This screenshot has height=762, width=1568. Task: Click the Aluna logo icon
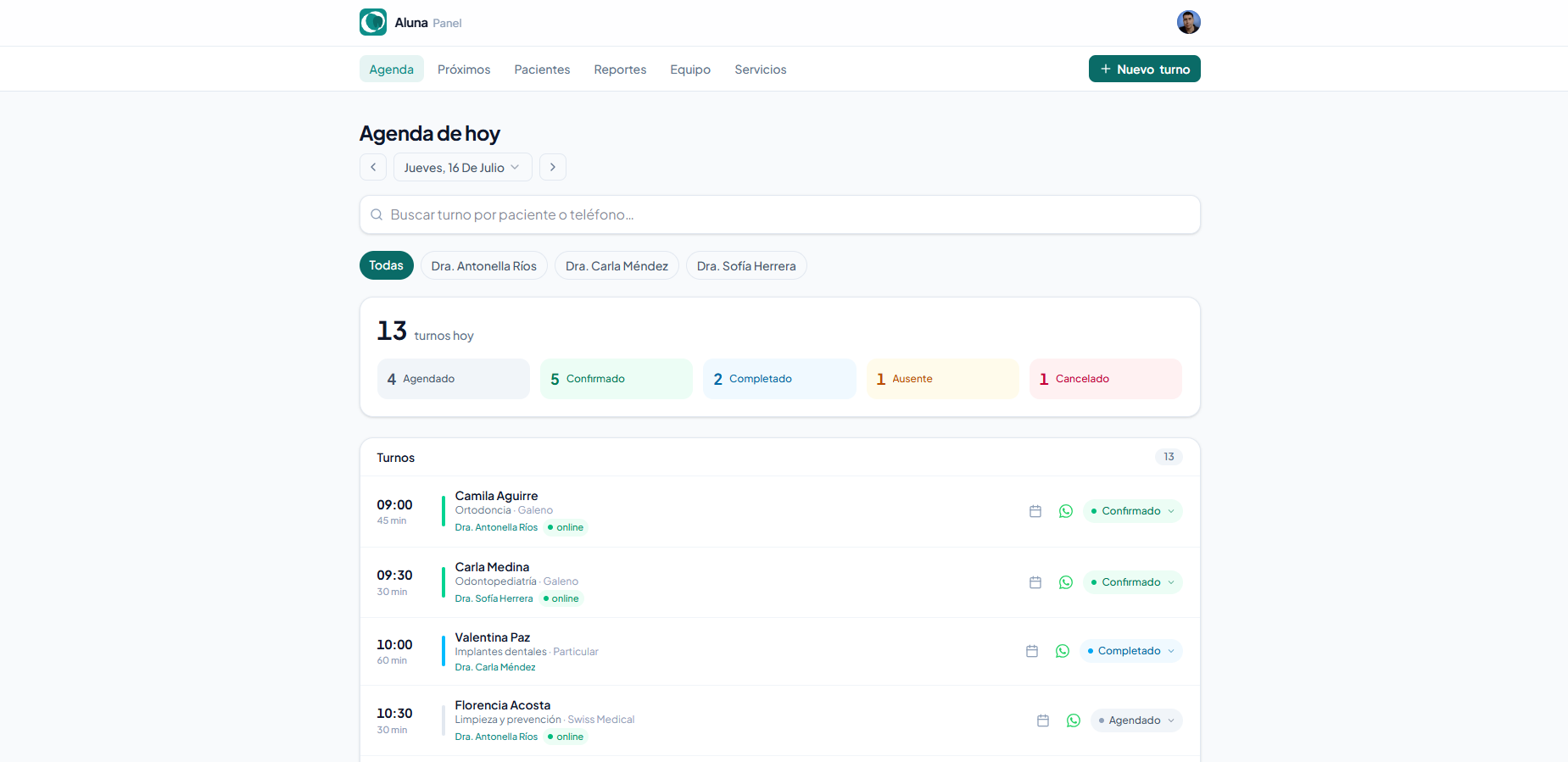(x=373, y=22)
